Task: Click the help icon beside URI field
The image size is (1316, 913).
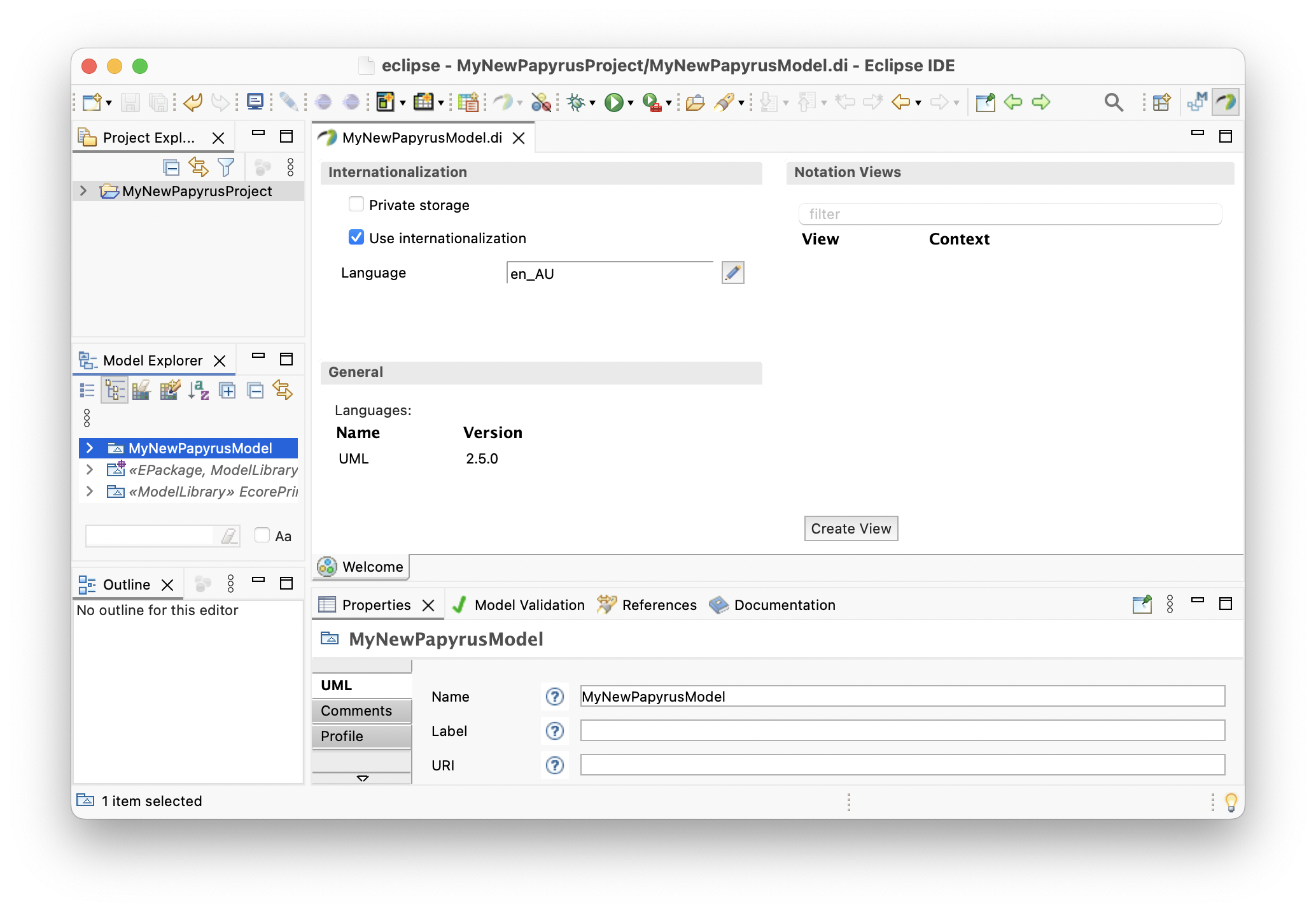Action: 555,765
